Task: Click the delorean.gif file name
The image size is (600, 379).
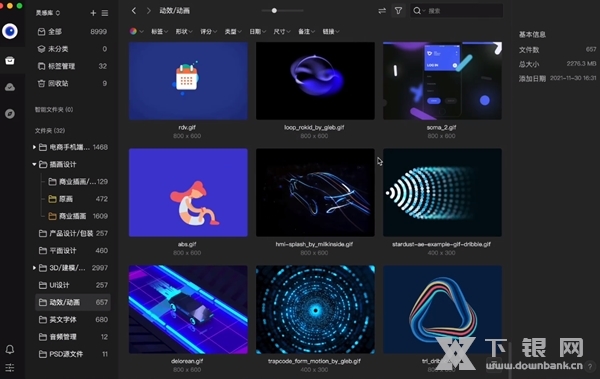Action: pos(187,361)
